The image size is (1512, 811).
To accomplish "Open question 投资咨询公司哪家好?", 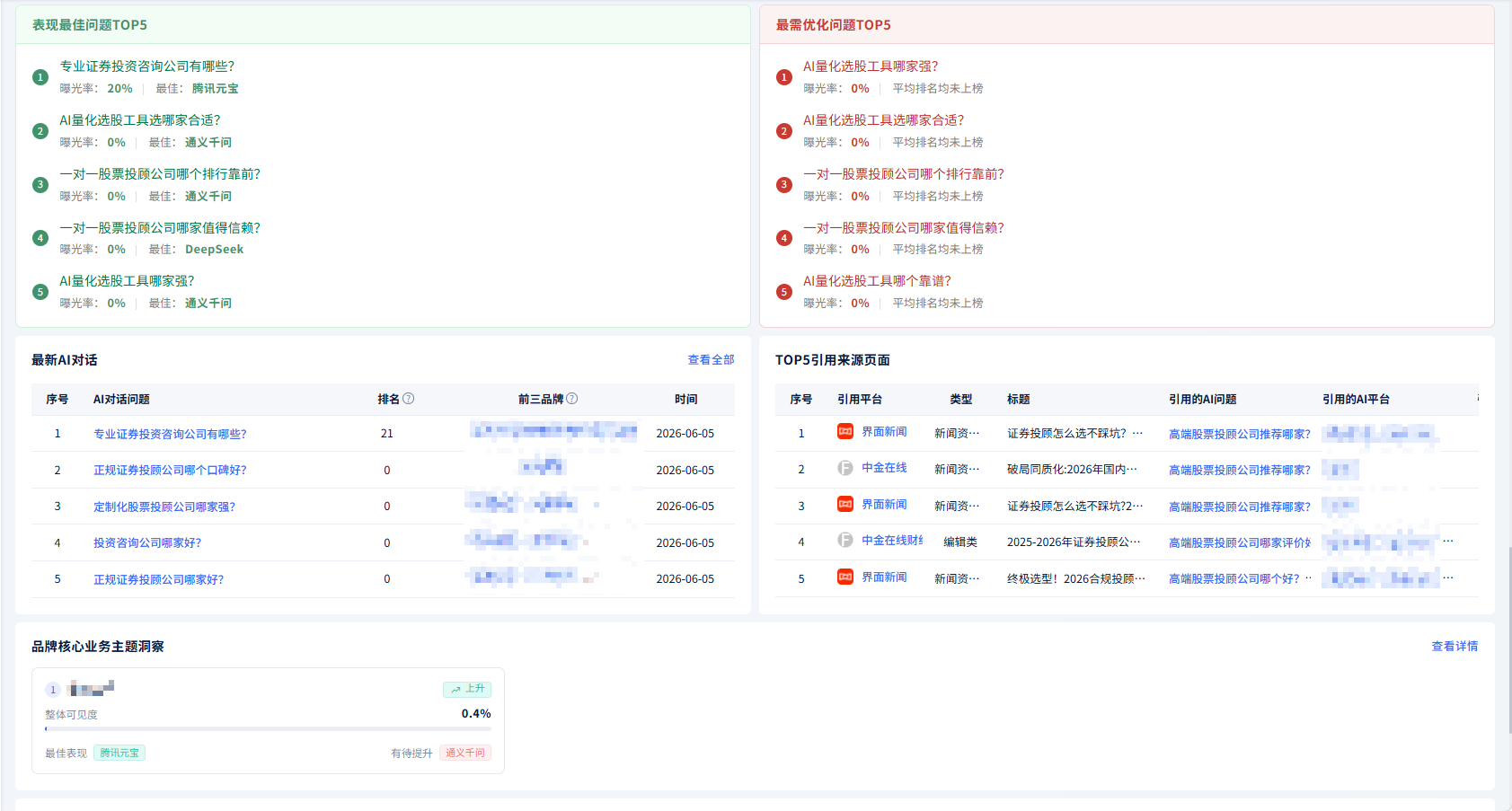I will pos(147,542).
